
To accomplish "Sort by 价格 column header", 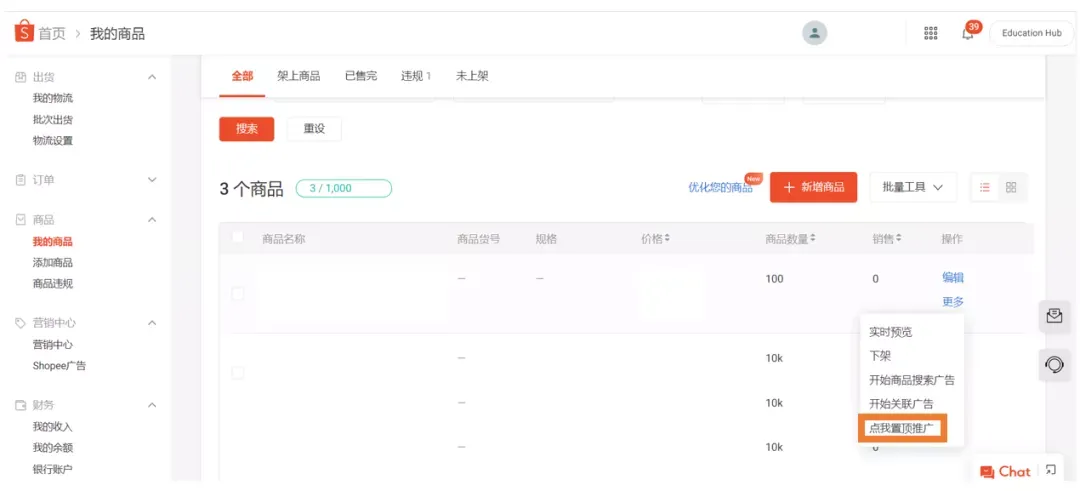I will [x=656, y=239].
